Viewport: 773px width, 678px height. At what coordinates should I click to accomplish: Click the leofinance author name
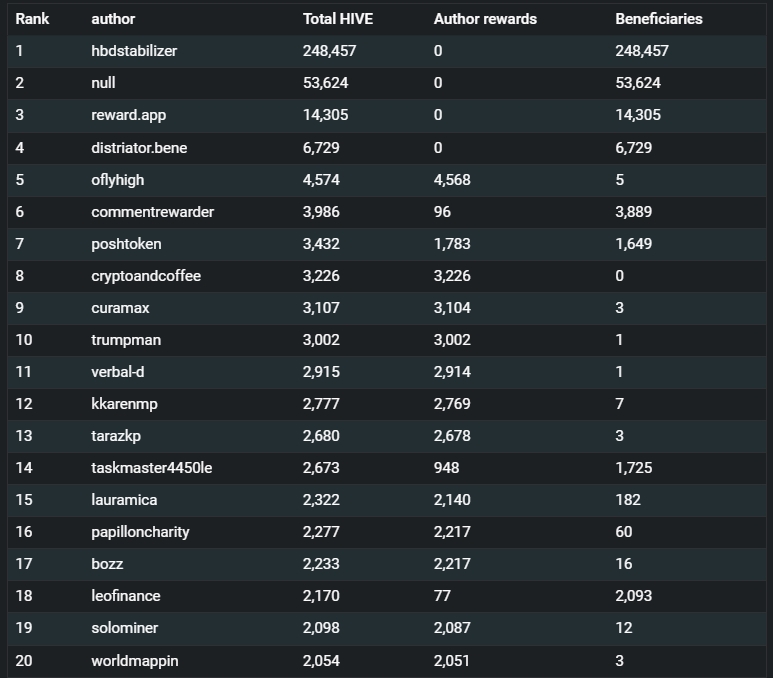126,596
